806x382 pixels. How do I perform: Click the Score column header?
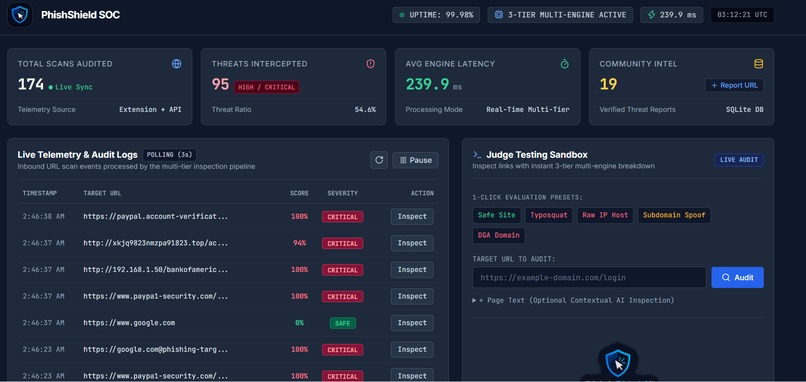coord(299,193)
